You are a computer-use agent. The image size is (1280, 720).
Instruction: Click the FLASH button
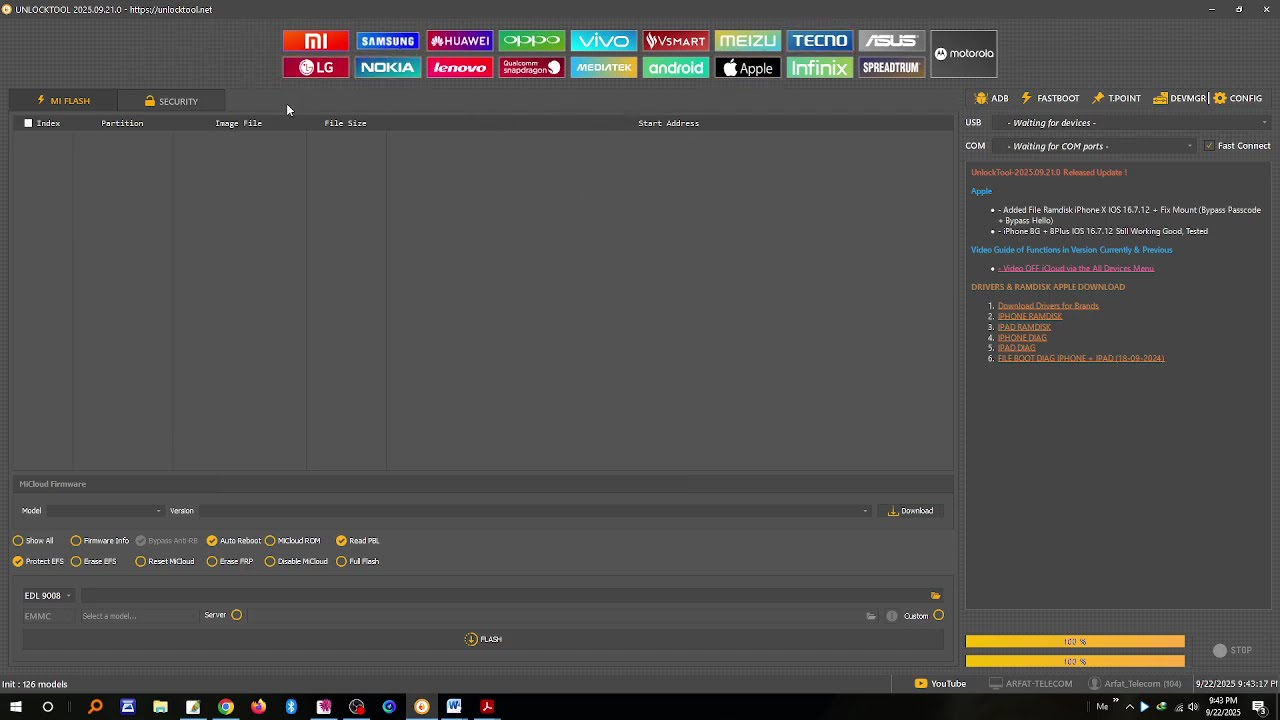point(484,639)
